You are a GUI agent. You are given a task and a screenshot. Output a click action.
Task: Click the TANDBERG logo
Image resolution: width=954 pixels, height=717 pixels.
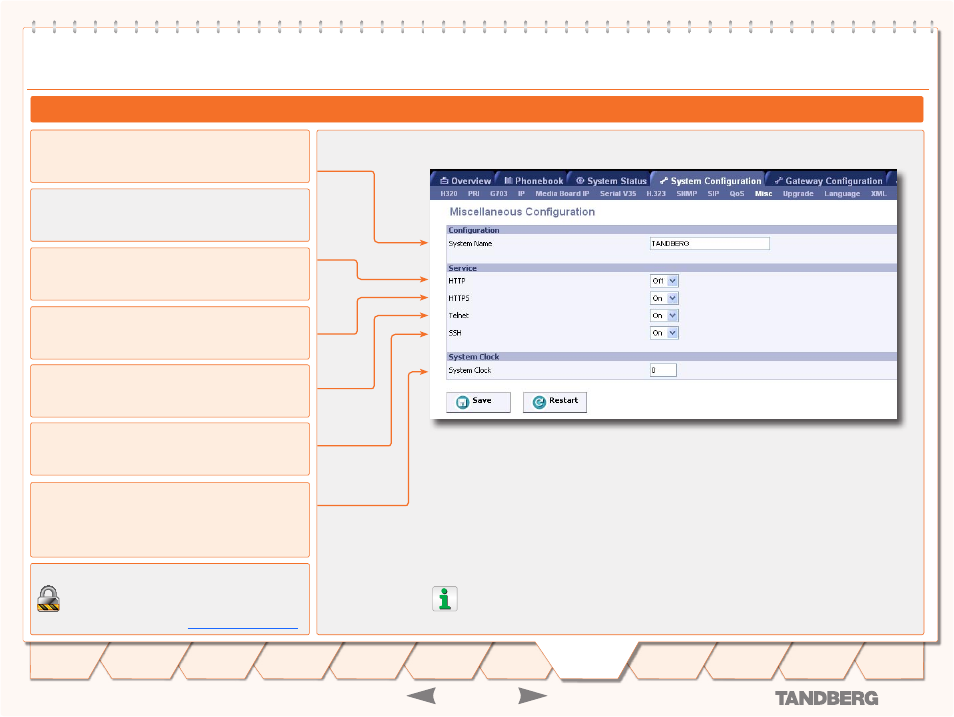pos(826,698)
